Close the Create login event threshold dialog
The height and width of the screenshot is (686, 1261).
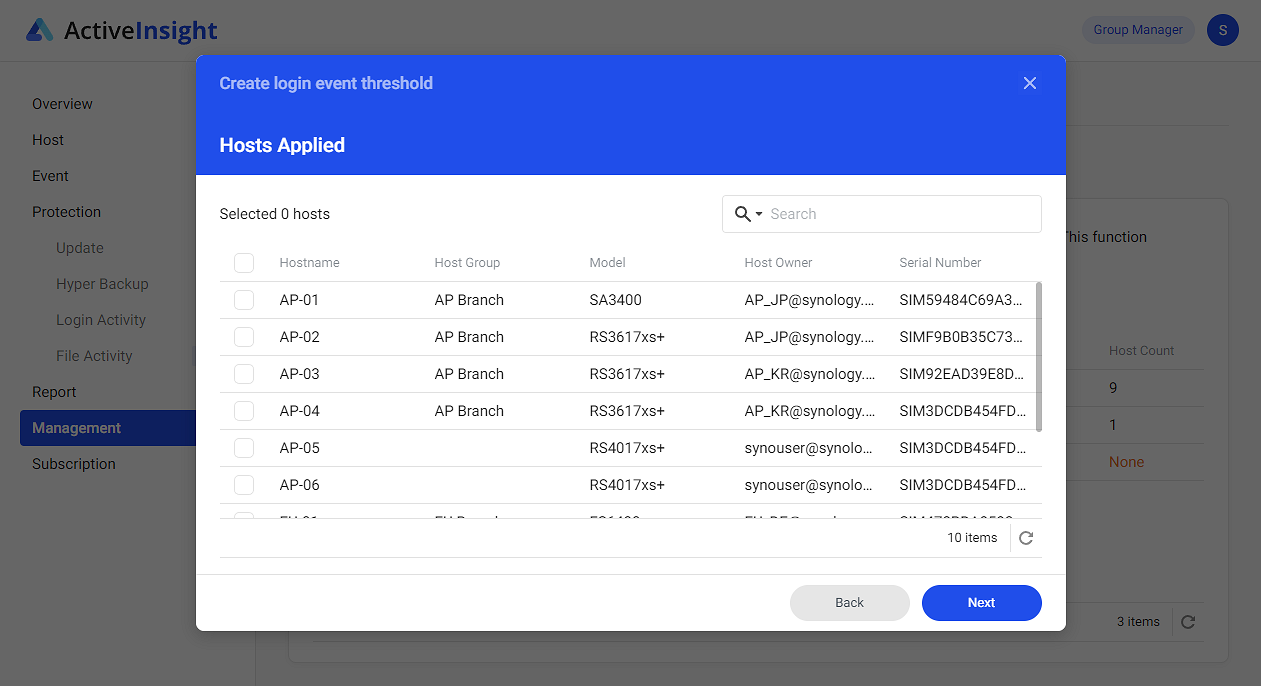pos(1029,83)
